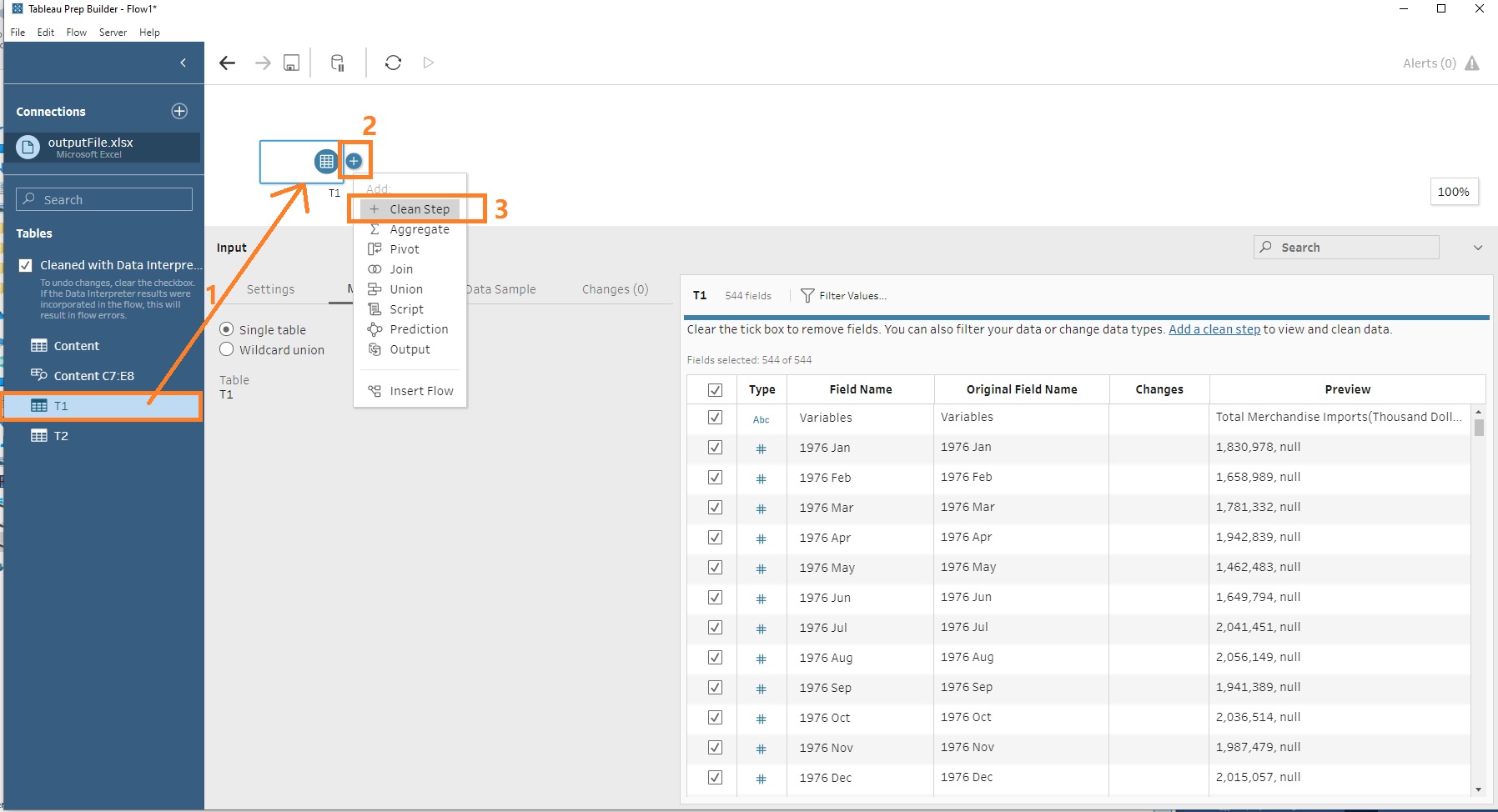Choose the Pivot icon in Add menu
The image size is (1498, 812).
[x=374, y=249]
